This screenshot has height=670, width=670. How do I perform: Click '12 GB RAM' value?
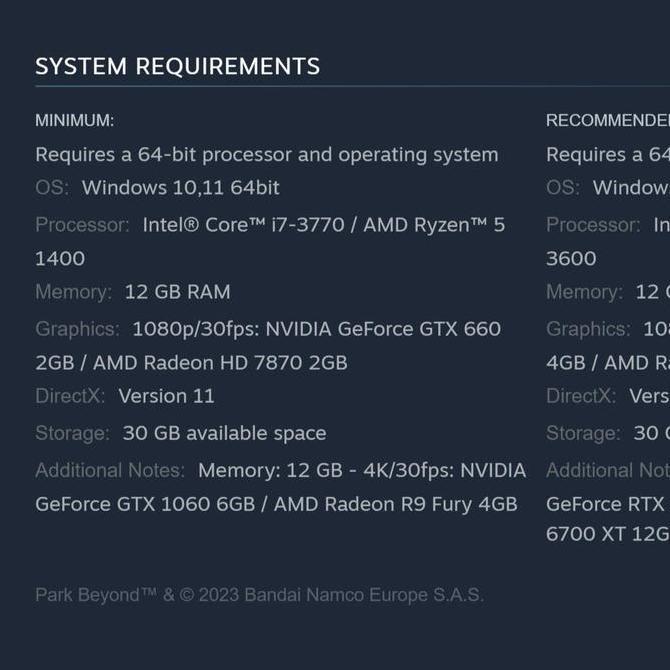(177, 292)
